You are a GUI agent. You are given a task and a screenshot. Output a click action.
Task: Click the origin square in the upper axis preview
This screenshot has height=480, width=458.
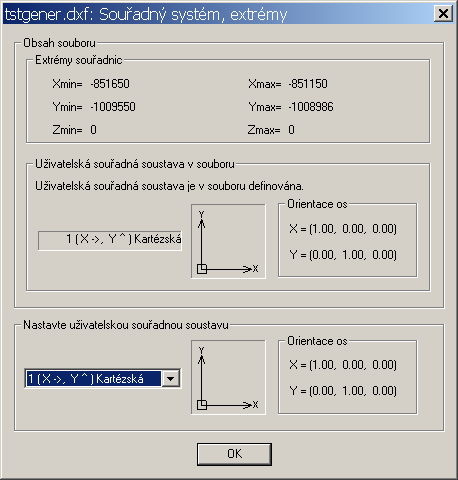click(202, 269)
